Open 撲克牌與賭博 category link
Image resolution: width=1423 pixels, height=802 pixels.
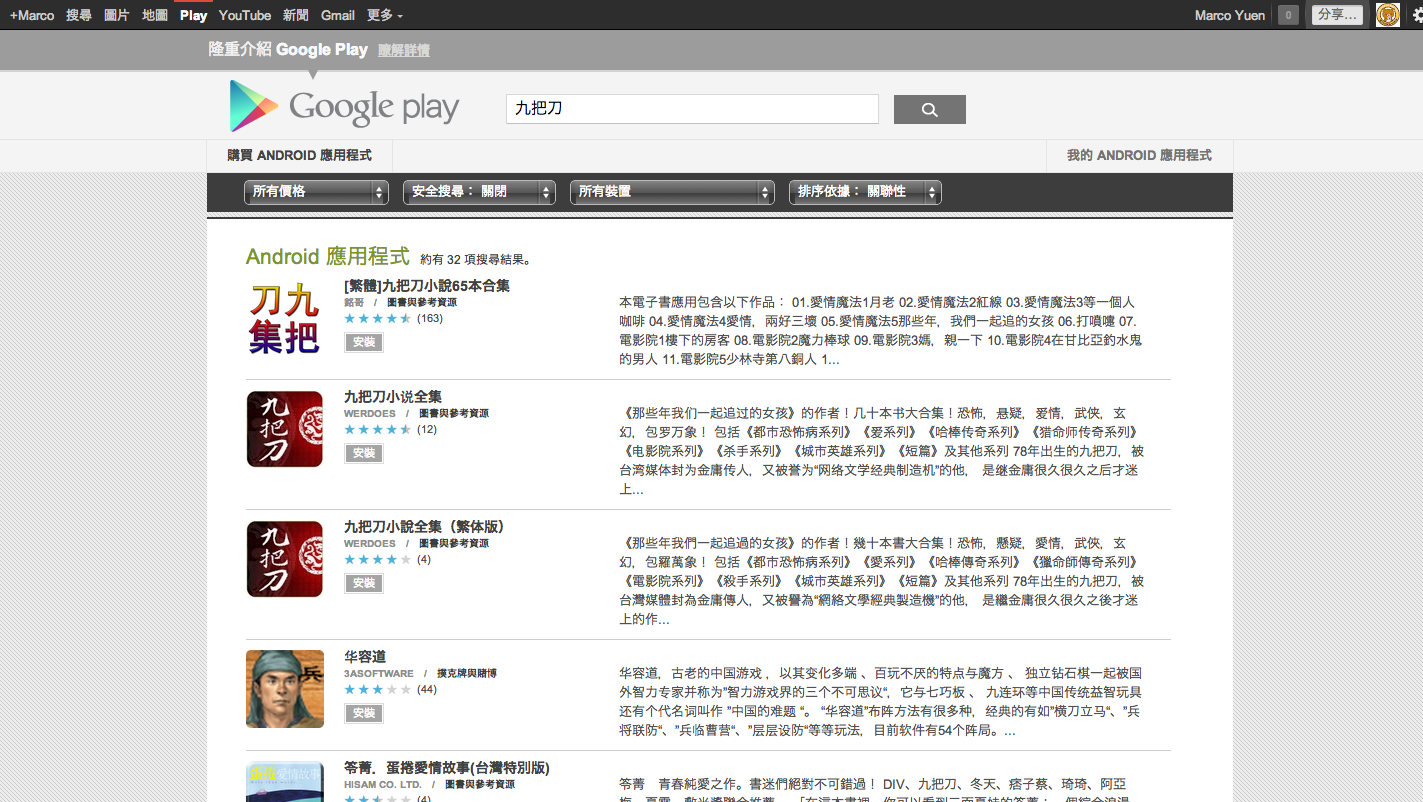click(467, 673)
